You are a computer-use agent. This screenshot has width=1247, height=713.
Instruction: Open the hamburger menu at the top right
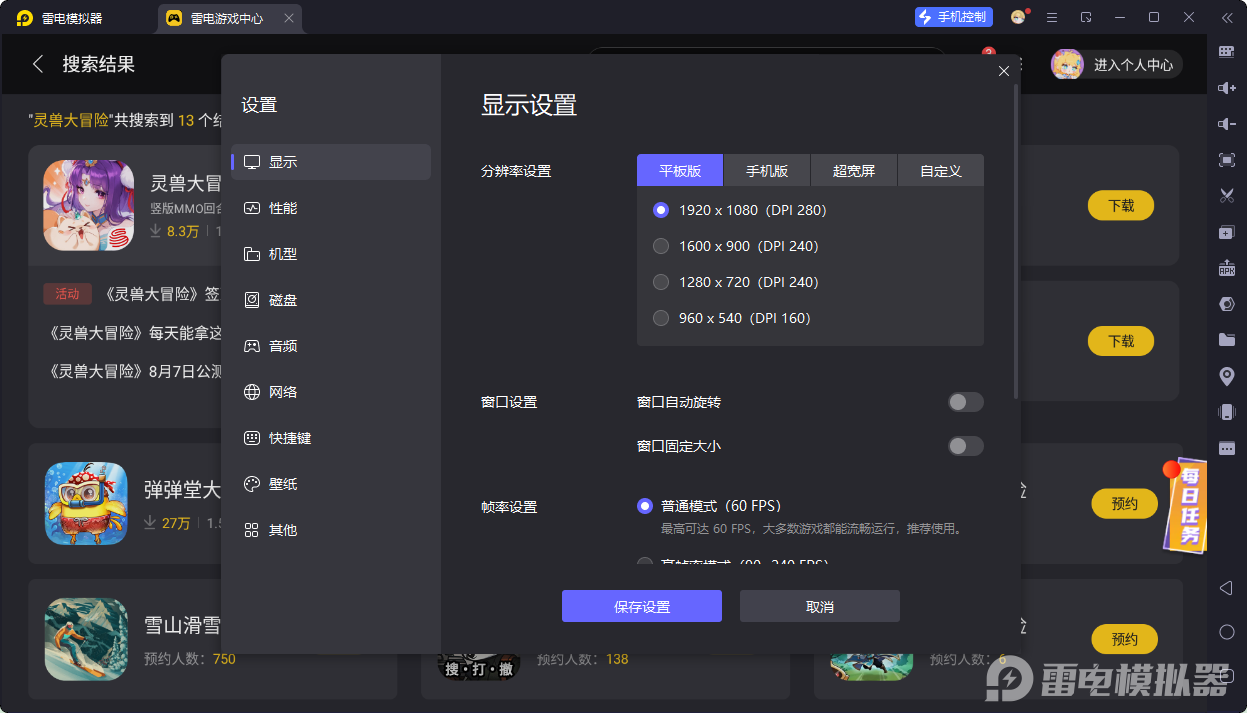1052,17
